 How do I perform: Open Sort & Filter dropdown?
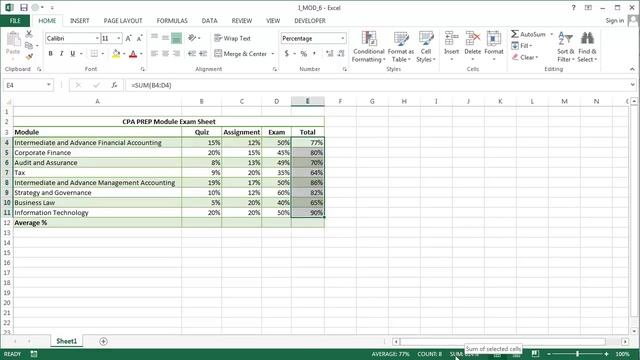tap(565, 47)
